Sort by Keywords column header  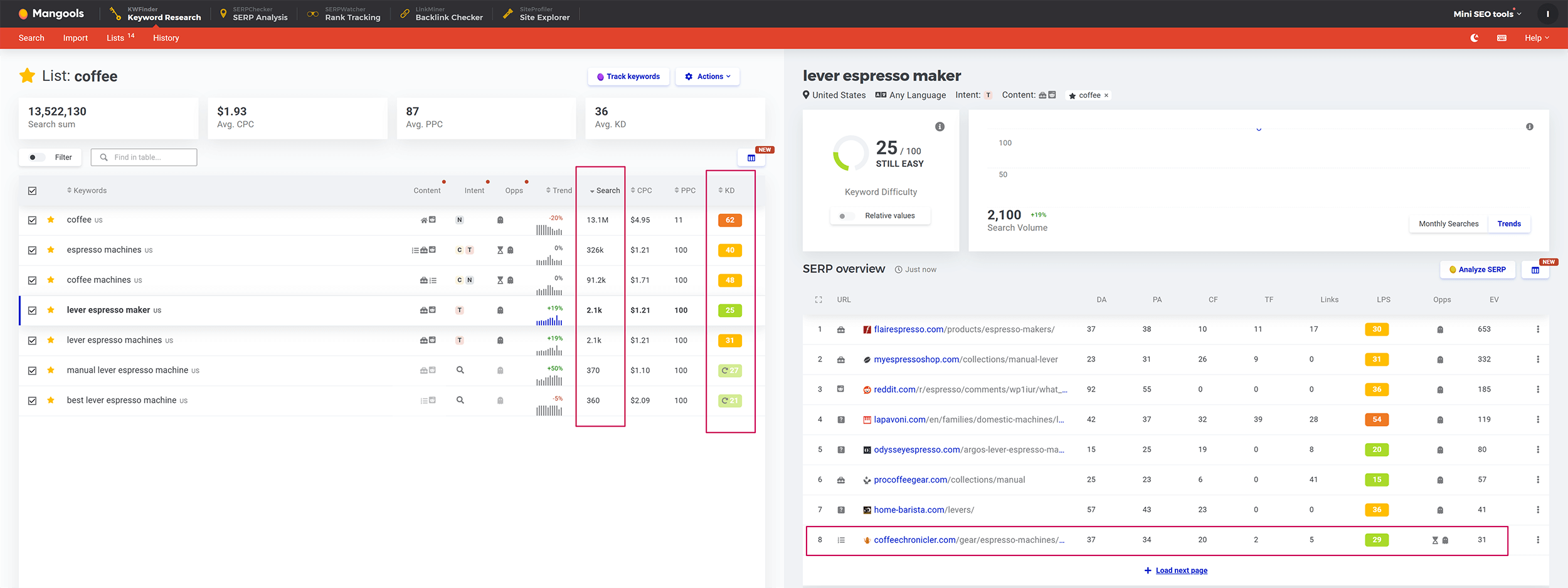(87, 191)
